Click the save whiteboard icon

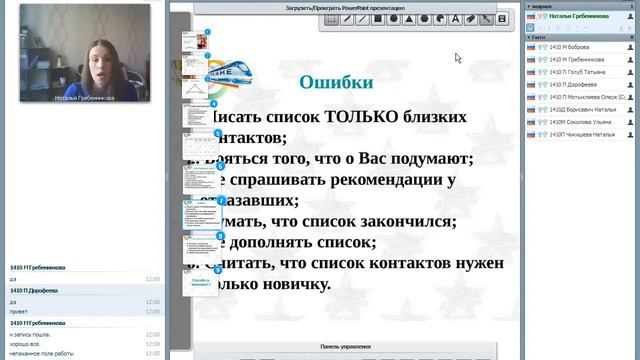502,19
